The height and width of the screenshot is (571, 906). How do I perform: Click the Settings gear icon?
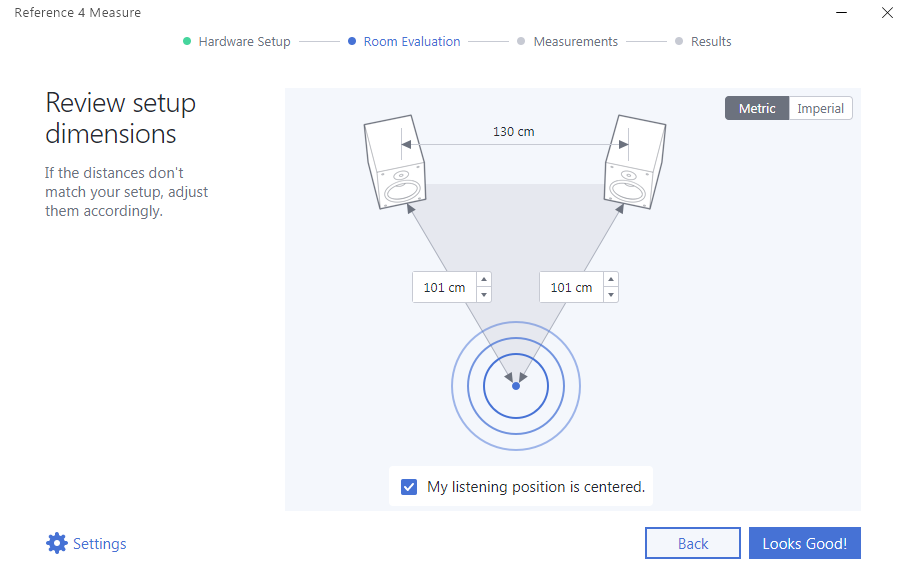(x=57, y=543)
